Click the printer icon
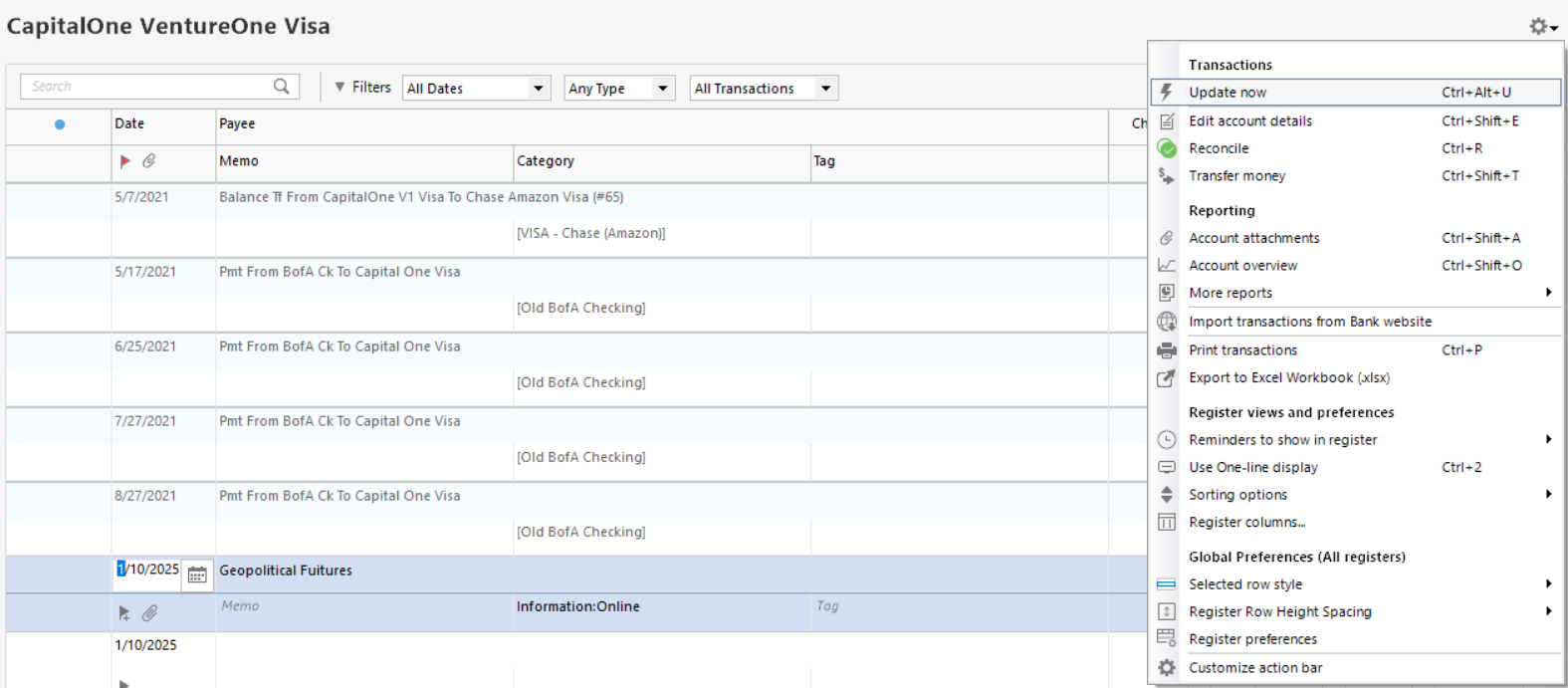Image resolution: width=1568 pixels, height=688 pixels. click(x=1167, y=350)
